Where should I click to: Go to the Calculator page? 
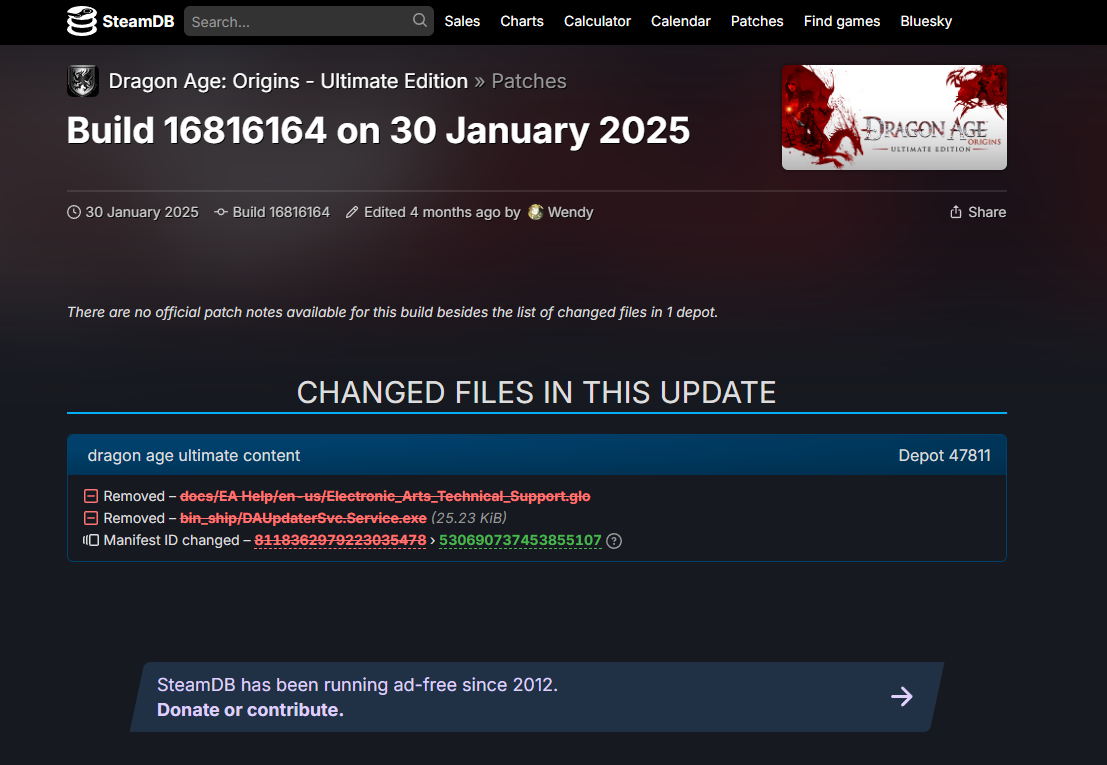[597, 21]
